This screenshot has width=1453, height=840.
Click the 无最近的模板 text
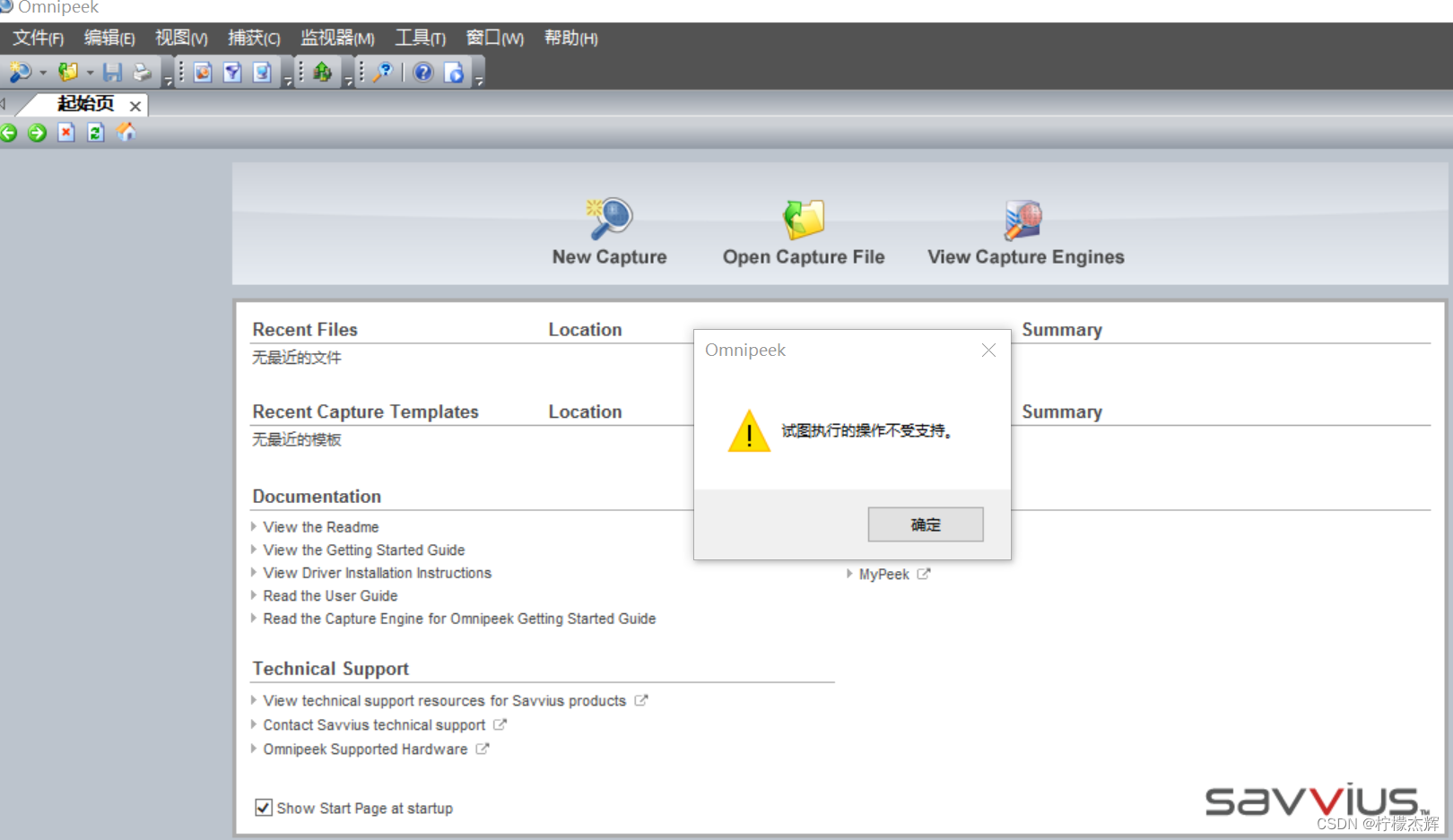point(297,439)
